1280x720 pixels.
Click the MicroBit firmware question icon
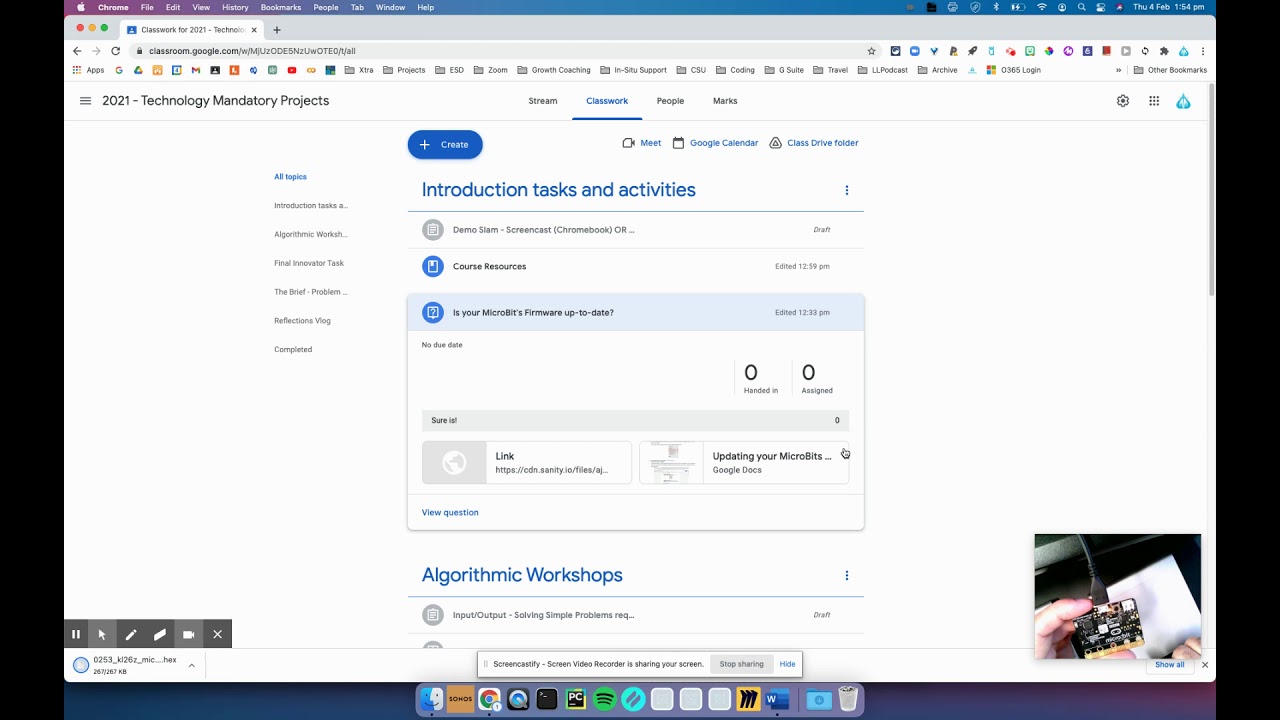(x=432, y=312)
